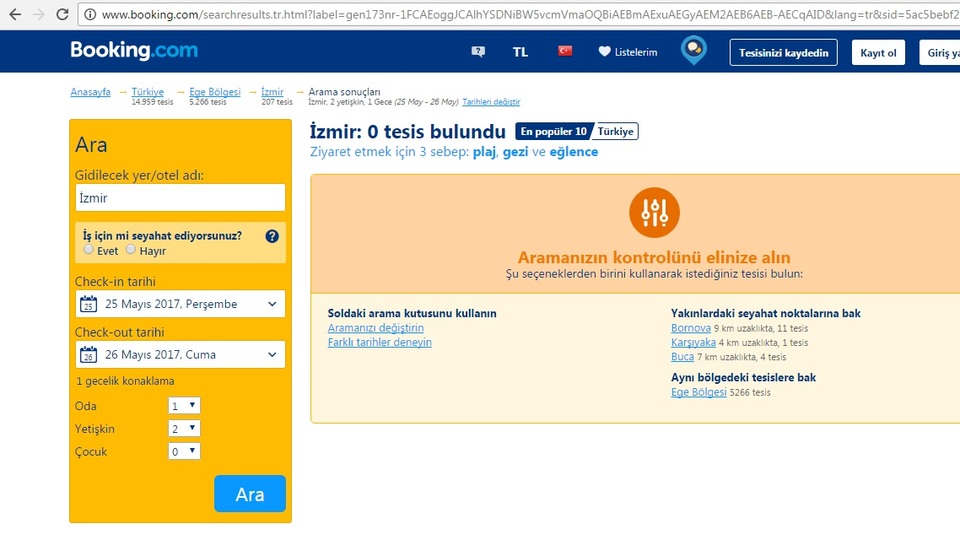960x540 pixels.
Task: Click the Bornova nearby destination link
Action: pos(690,328)
